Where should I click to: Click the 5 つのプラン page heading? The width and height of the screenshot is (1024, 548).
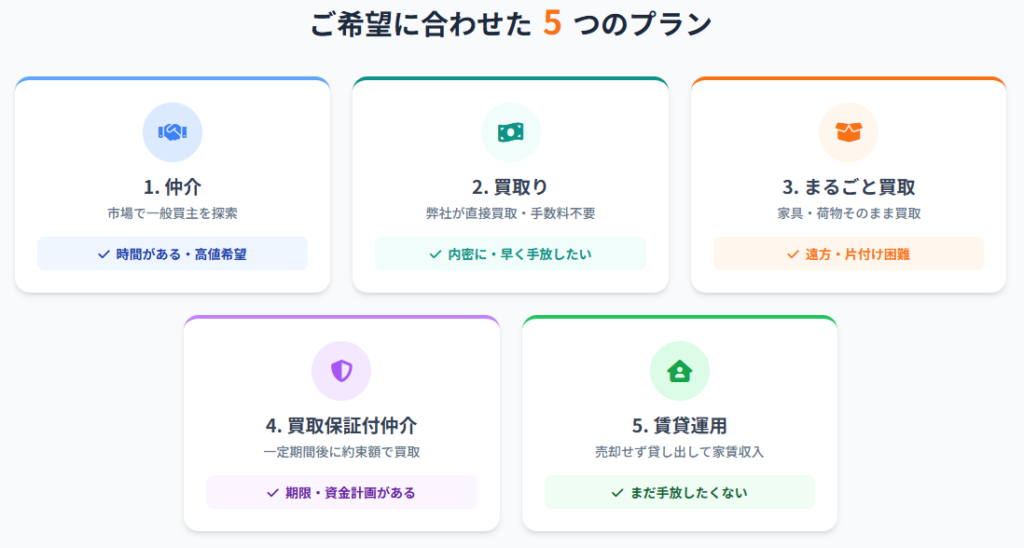tap(511, 24)
